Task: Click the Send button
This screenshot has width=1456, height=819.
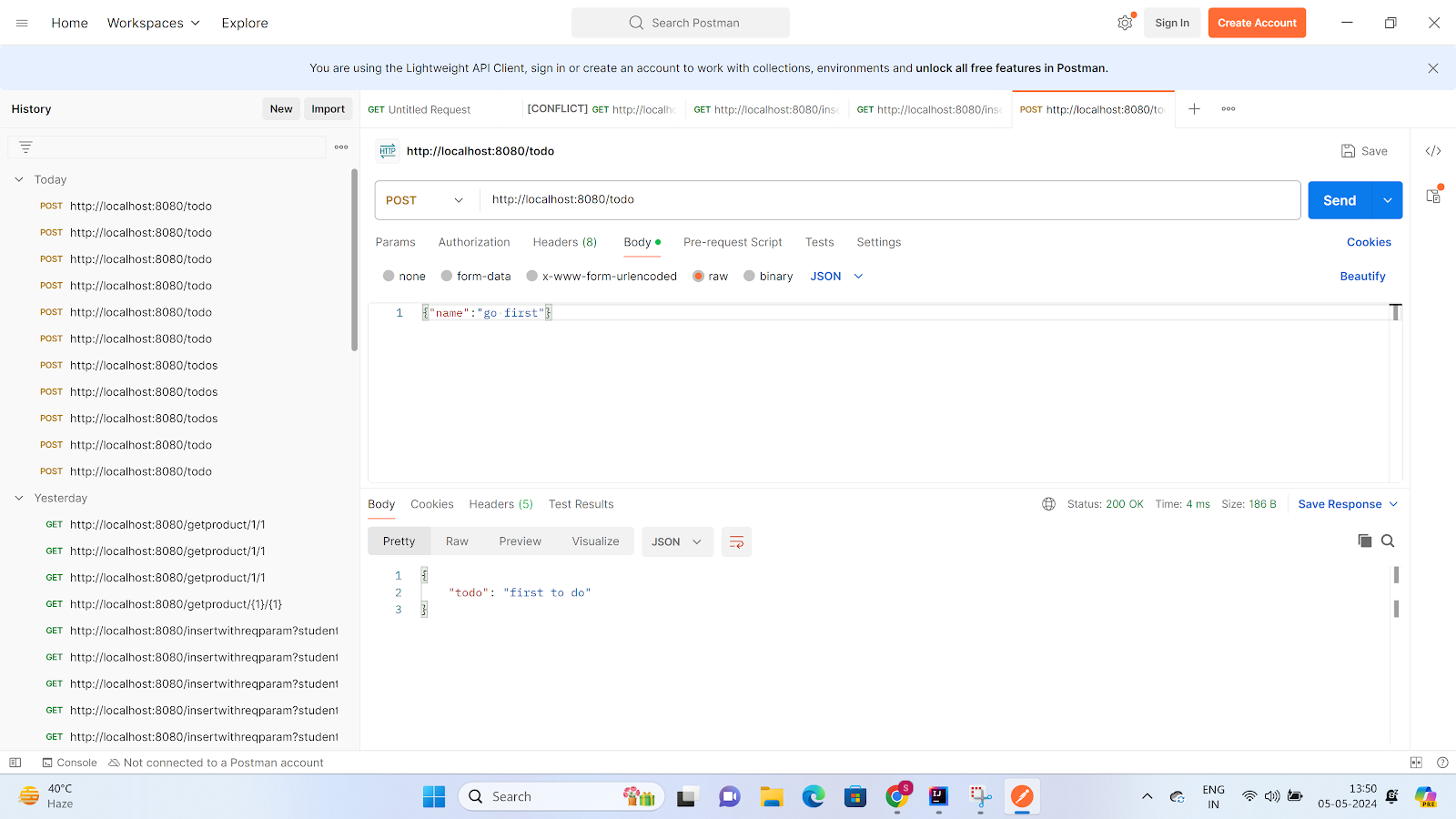Action: [1340, 200]
